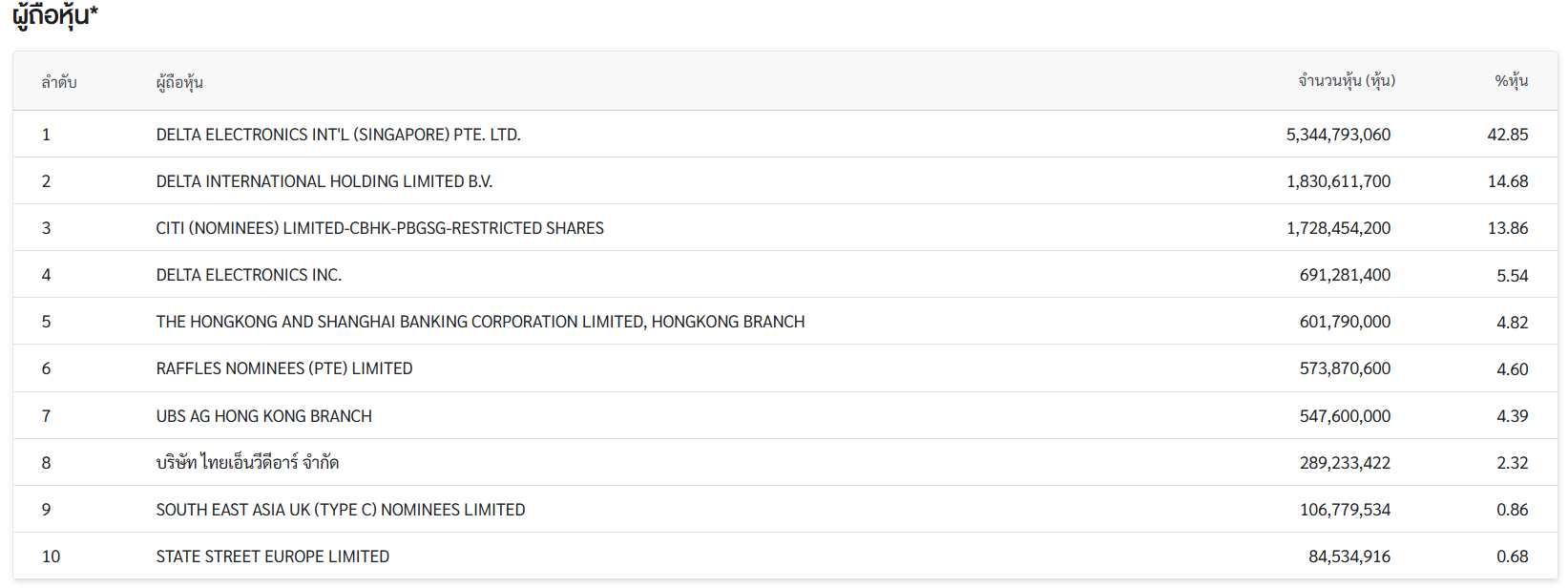Click the จำนวนหุ้น (หุ้น) column header
This screenshot has height=588, width=1568.
click(x=1347, y=81)
